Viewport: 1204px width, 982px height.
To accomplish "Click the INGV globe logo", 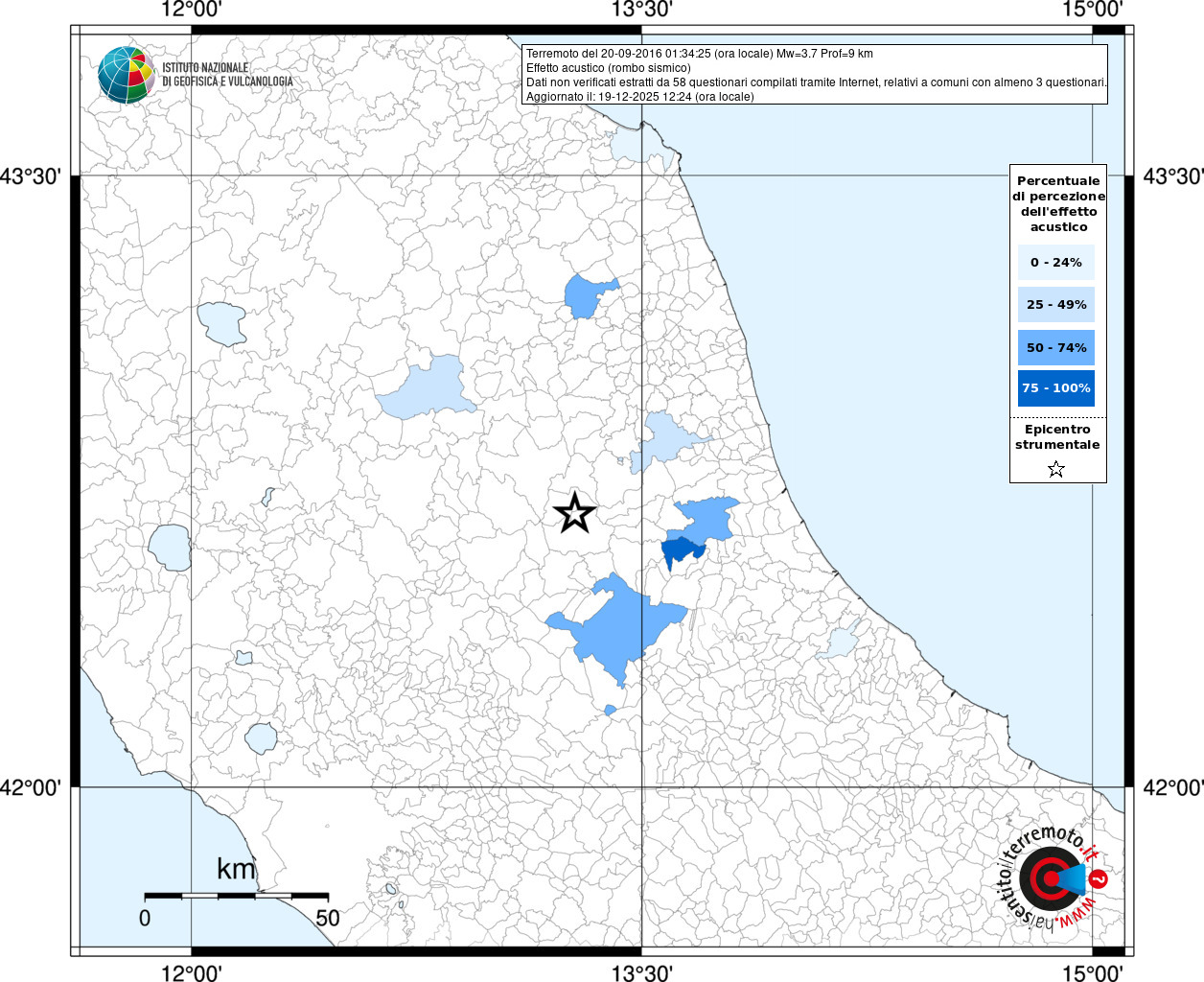I will coord(126,74).
